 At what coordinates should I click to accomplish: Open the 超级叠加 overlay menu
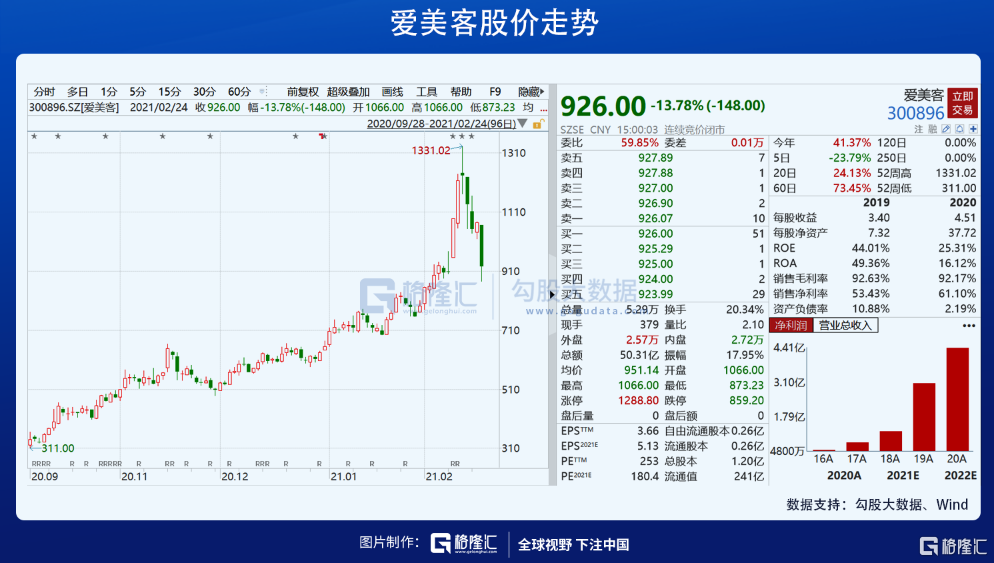coord(348,92)
